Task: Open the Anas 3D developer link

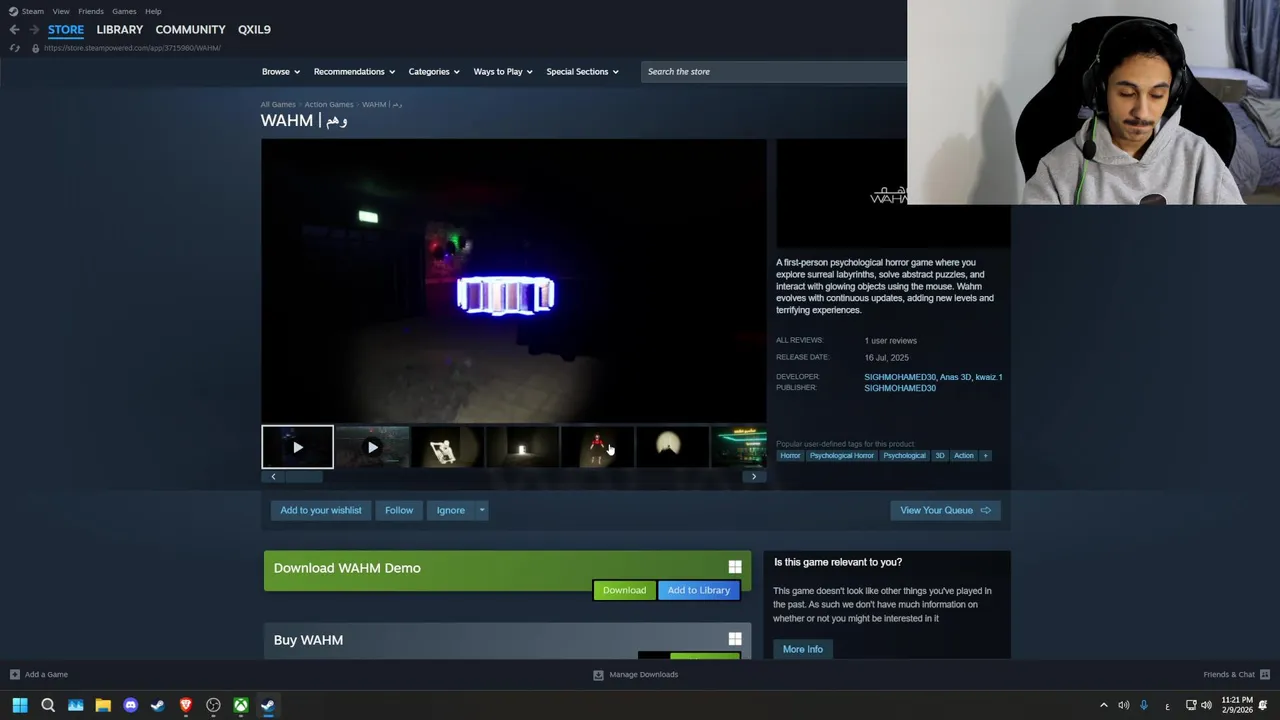Action: [x=955, y=377]
